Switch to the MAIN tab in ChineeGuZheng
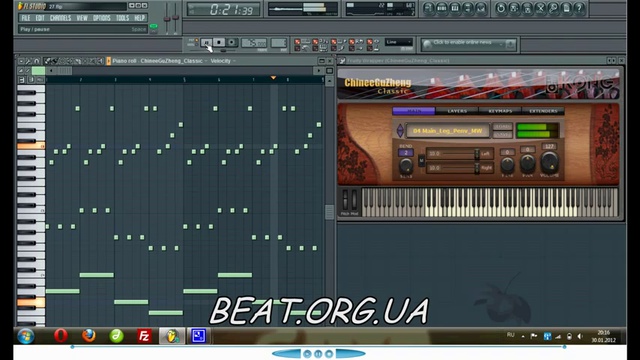 (x=414, y=111)
